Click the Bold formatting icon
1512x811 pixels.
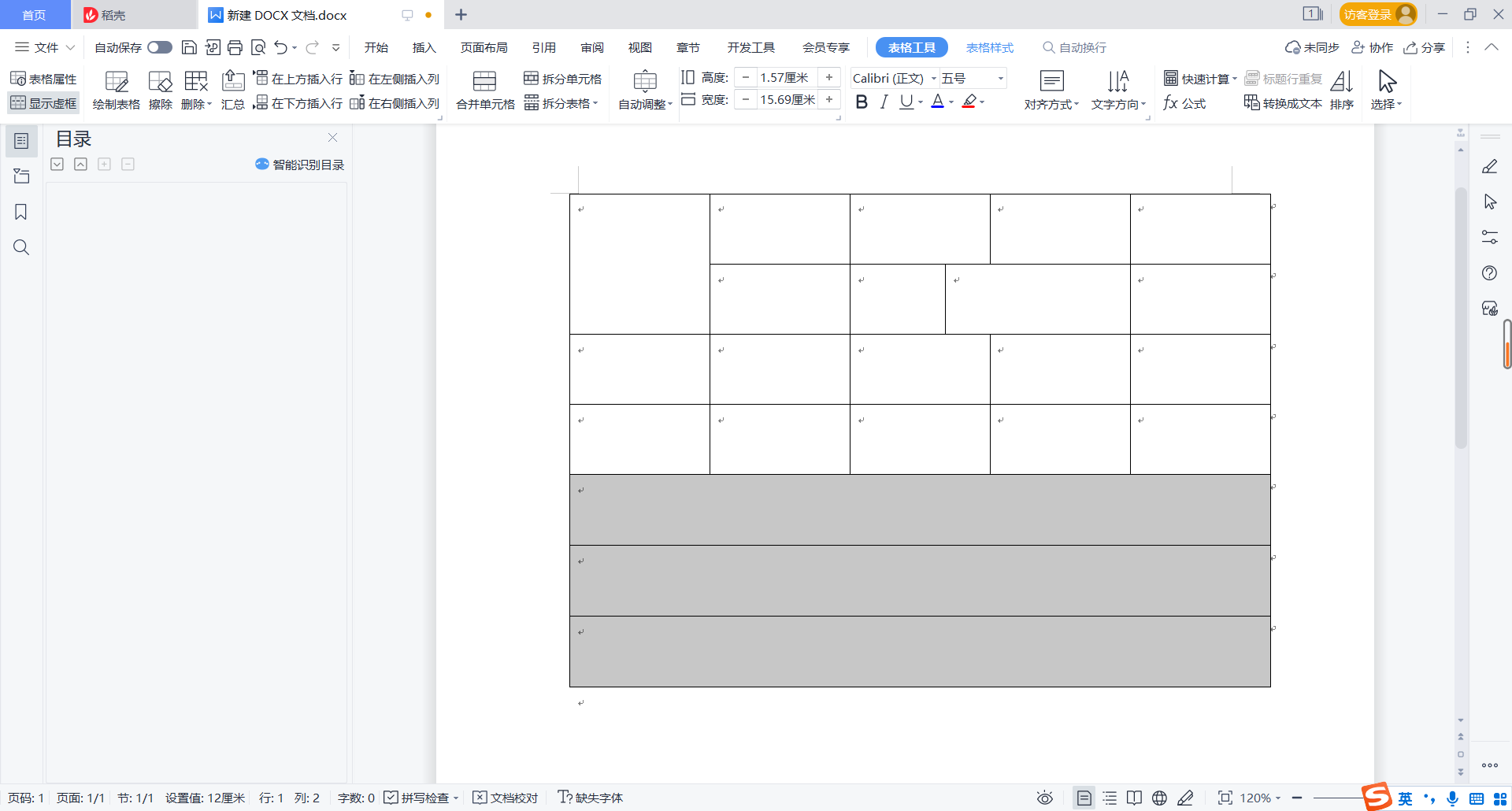tap(862, 102)
